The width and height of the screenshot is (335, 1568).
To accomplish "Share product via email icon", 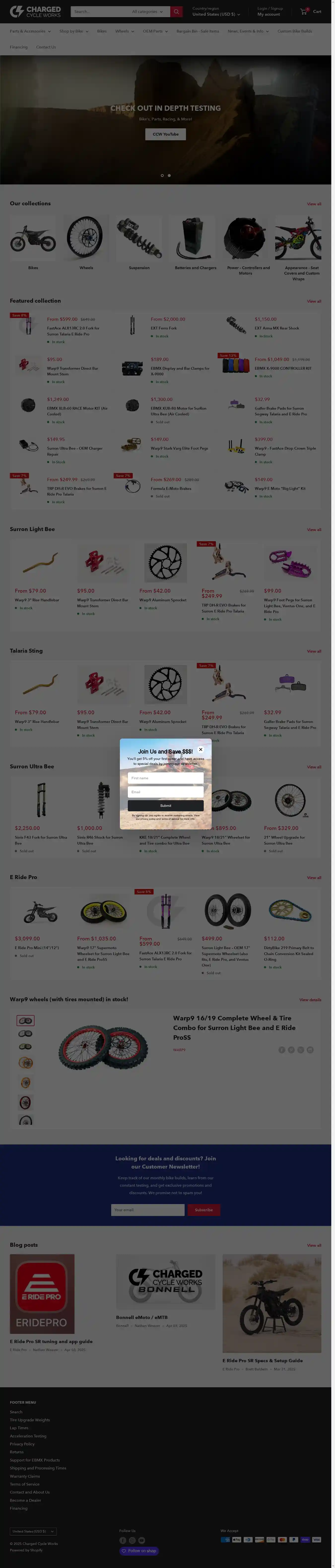I will coord(310,1049).
